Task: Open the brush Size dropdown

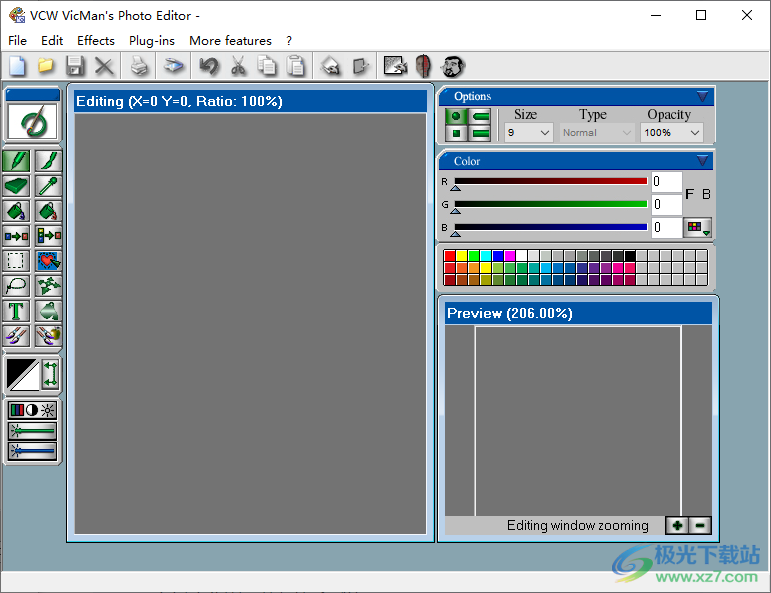Action: point(529,133)
